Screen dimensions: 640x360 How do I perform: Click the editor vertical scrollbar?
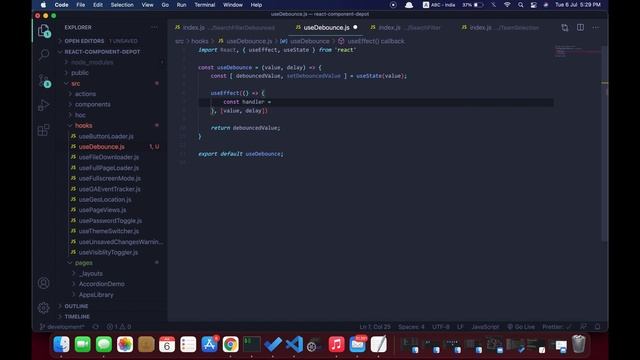coord(605,143)
